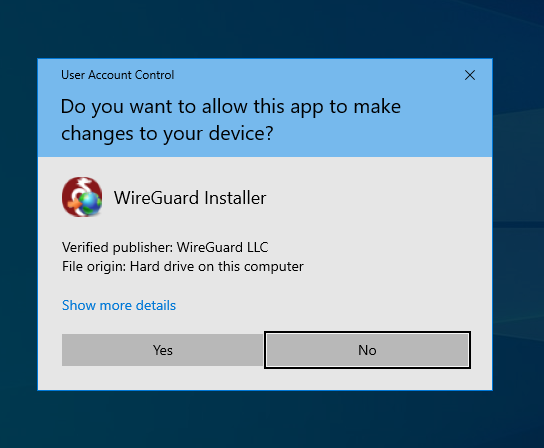Viewport: 544px width, 448px height.
Task: Close the User Account Control dialog
Action: 470,75
